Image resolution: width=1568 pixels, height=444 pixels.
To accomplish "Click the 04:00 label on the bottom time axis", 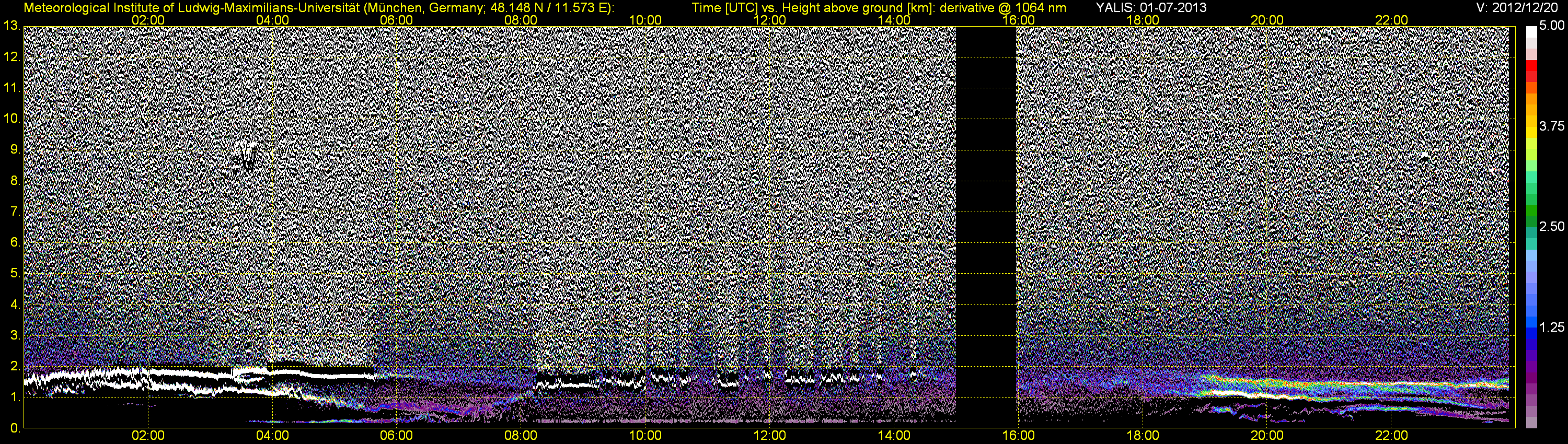I will [x=272, y=436].
